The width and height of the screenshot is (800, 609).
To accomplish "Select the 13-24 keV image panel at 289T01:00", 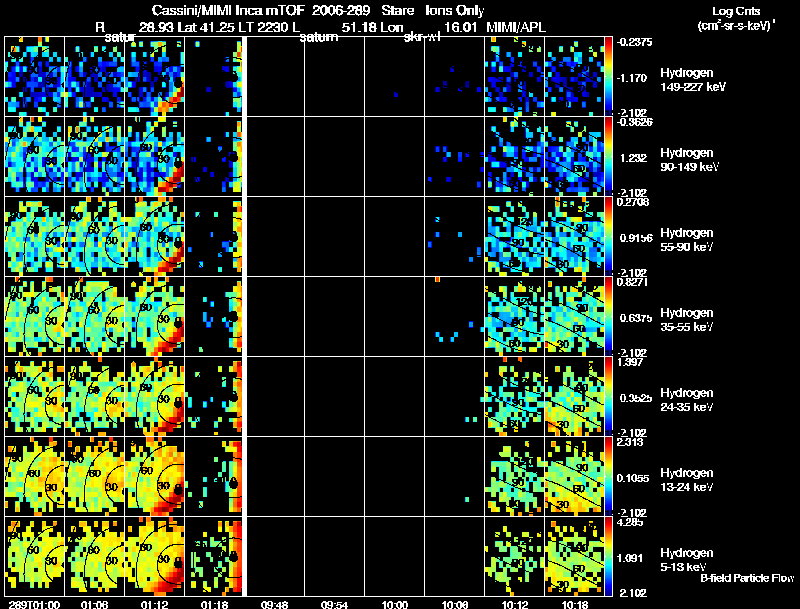I will point(34,476).
